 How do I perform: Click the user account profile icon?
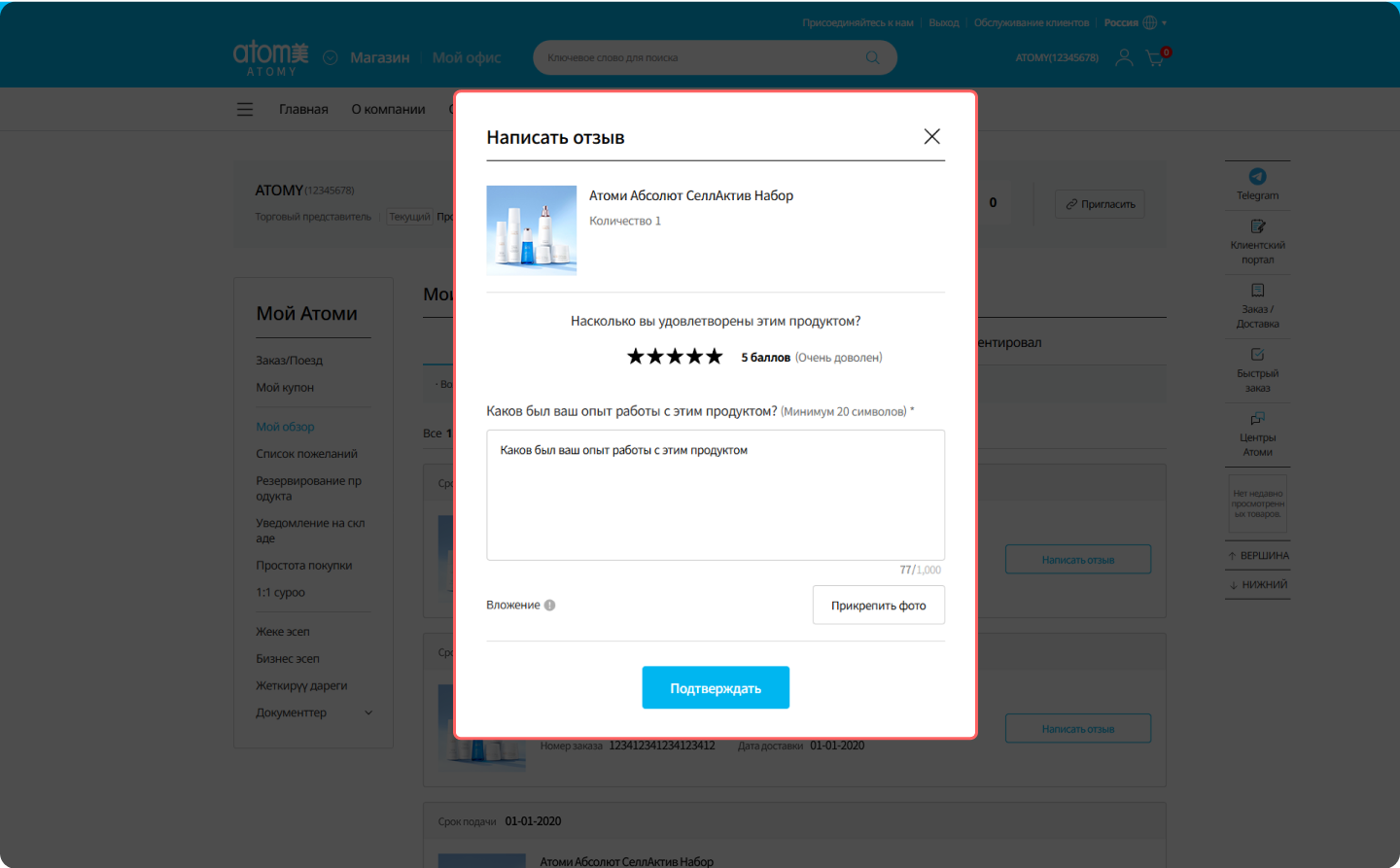coord(1124,57)
